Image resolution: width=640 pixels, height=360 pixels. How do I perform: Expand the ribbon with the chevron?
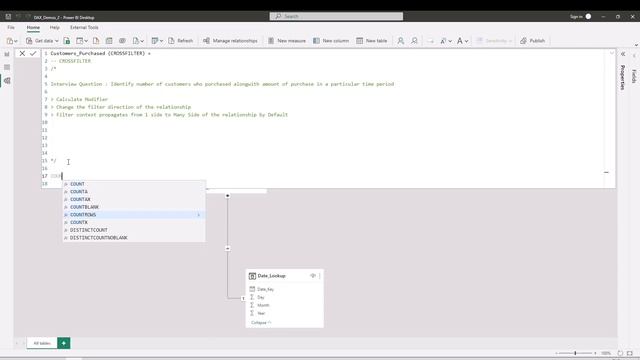click(636, 45)
